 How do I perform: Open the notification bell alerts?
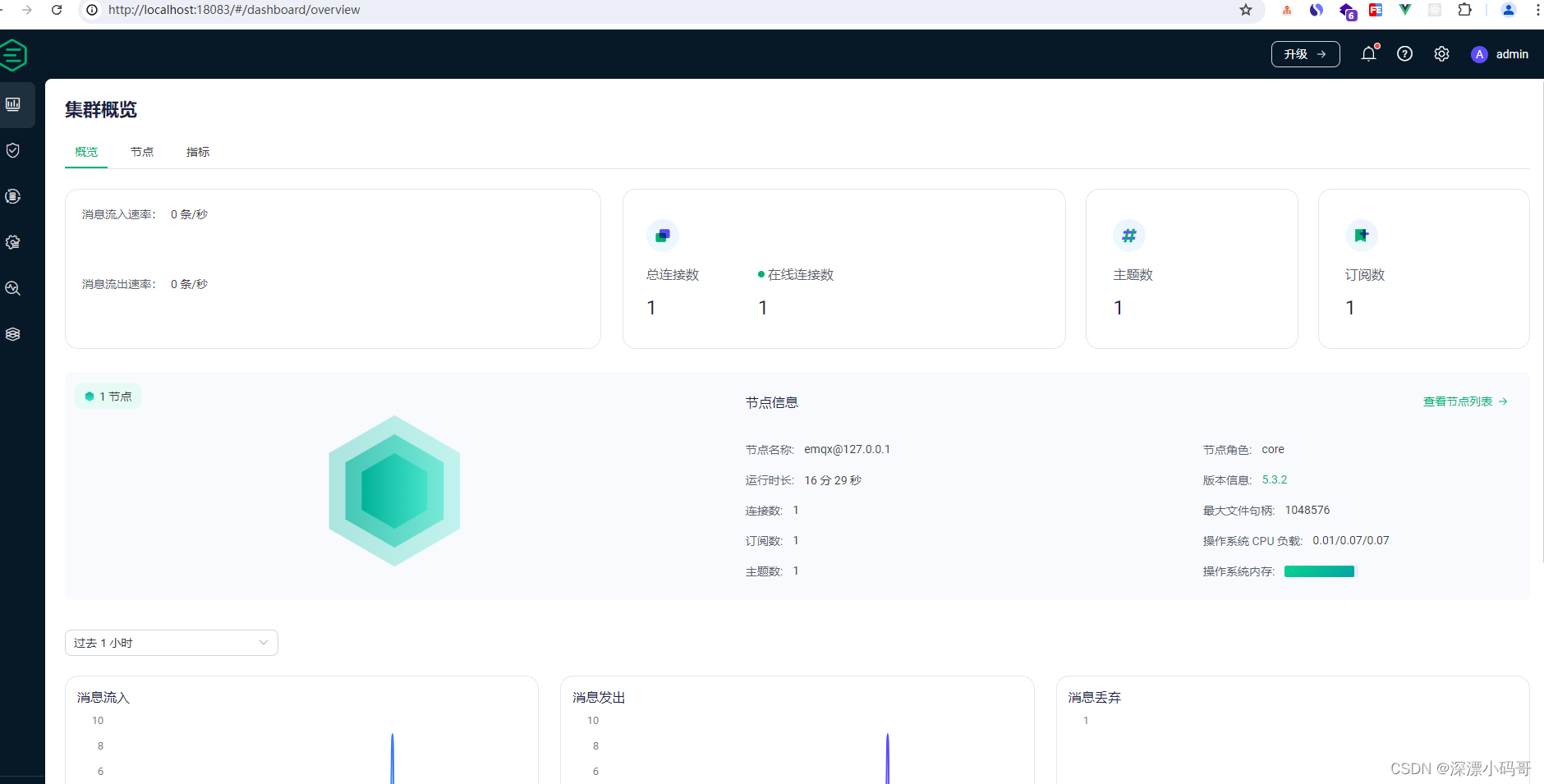tap(1368, 53)
